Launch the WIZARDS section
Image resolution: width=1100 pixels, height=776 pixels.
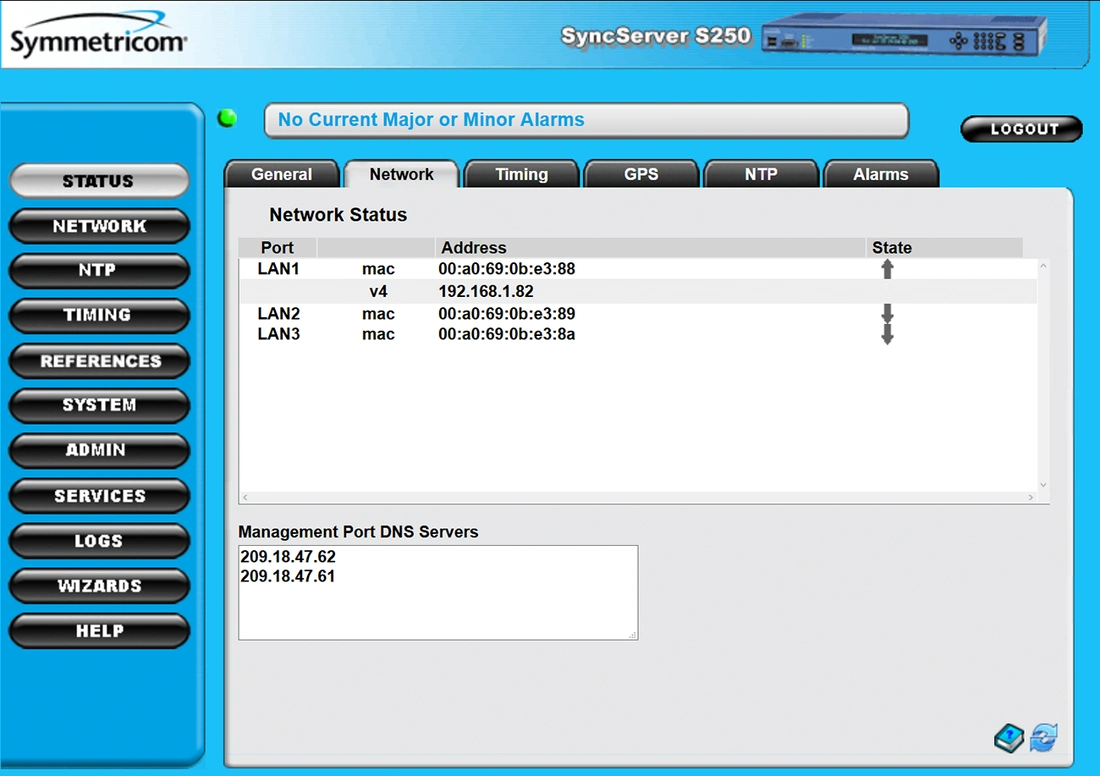[99, 586]
